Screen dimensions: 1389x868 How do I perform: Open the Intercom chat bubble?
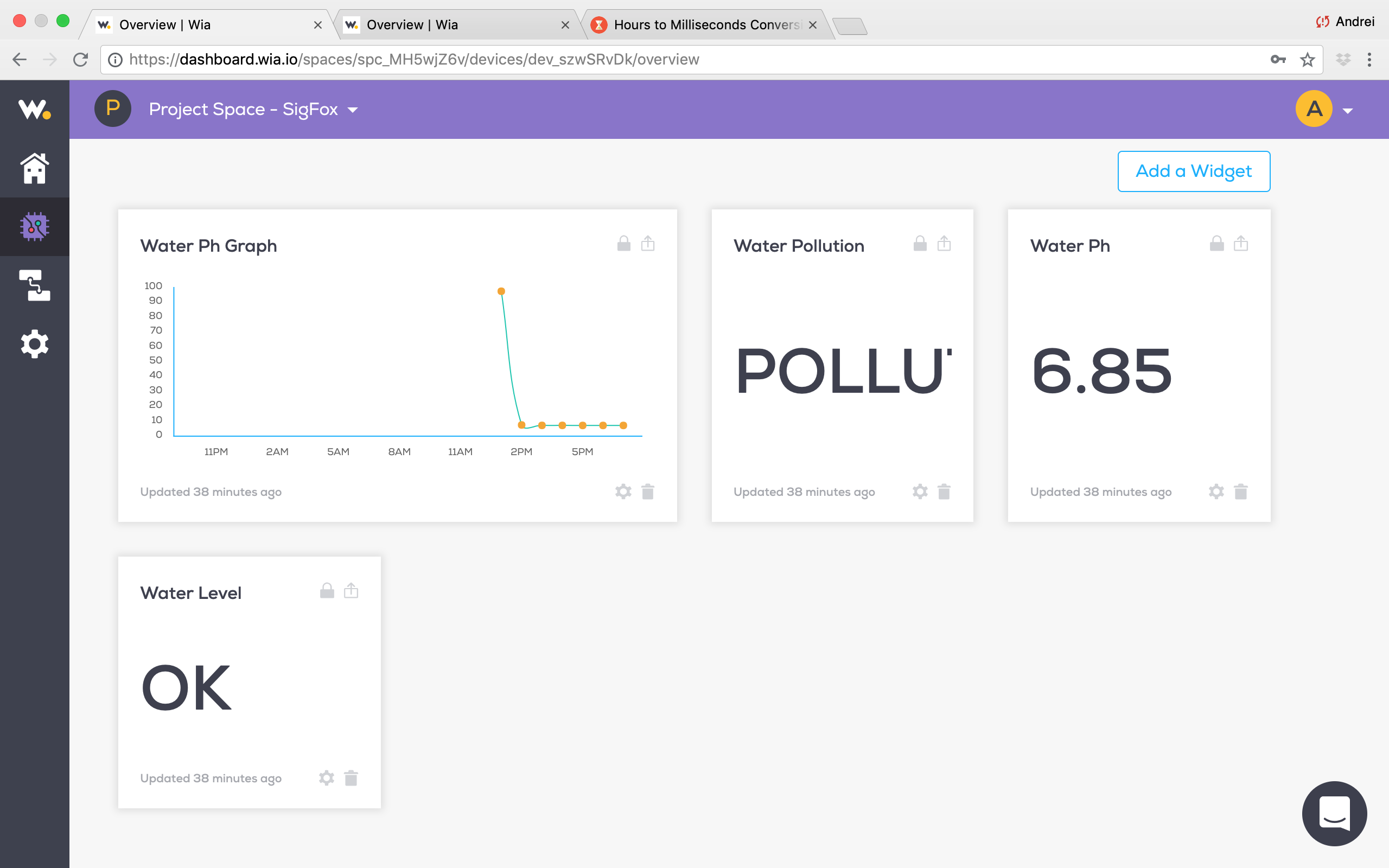(x=1335, y=813)
